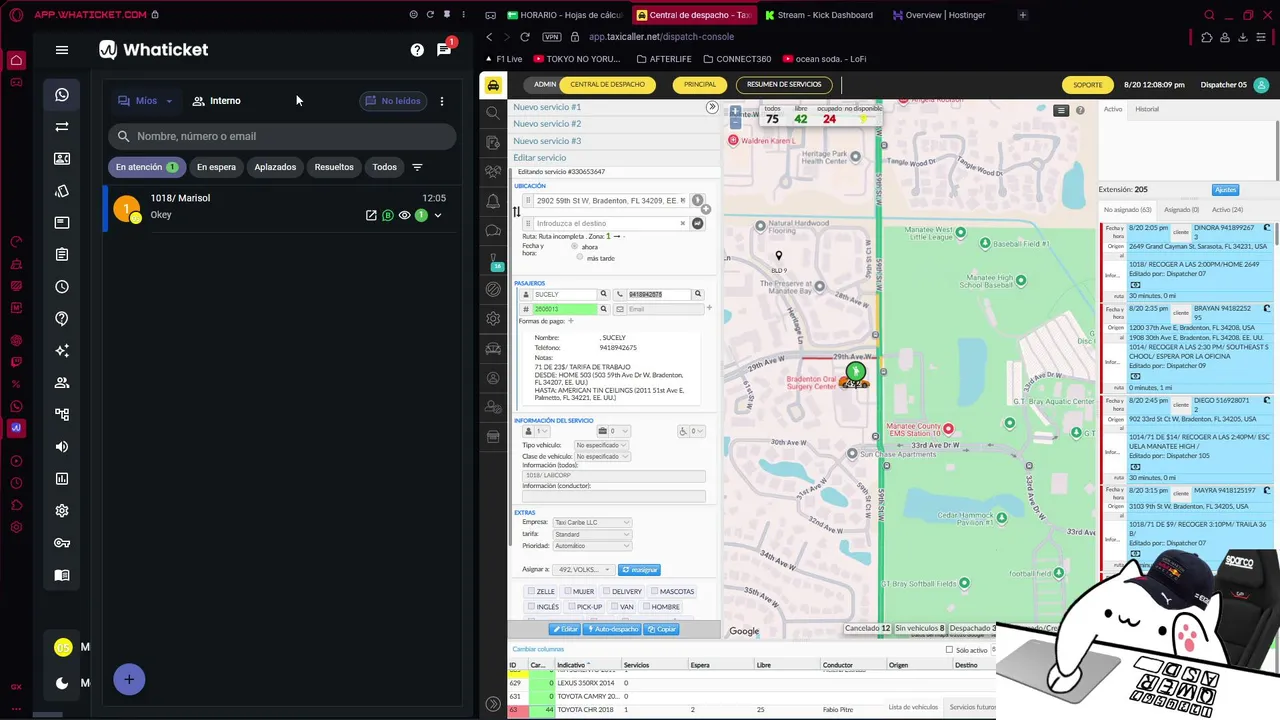This screenshot has height=720, width=1280.
Task: Open messages chat icon in dispatch sidebar
Action: (x=493, y=231)
